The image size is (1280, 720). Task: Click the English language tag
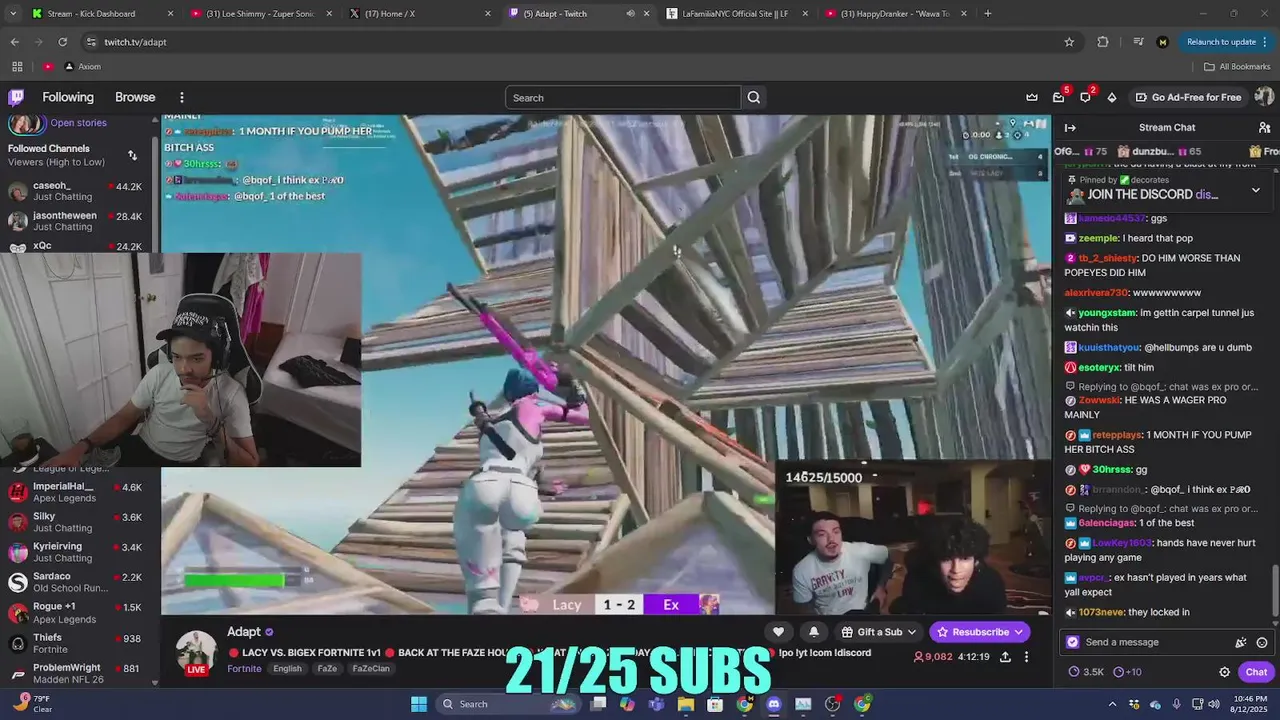[x=287, y=668]
